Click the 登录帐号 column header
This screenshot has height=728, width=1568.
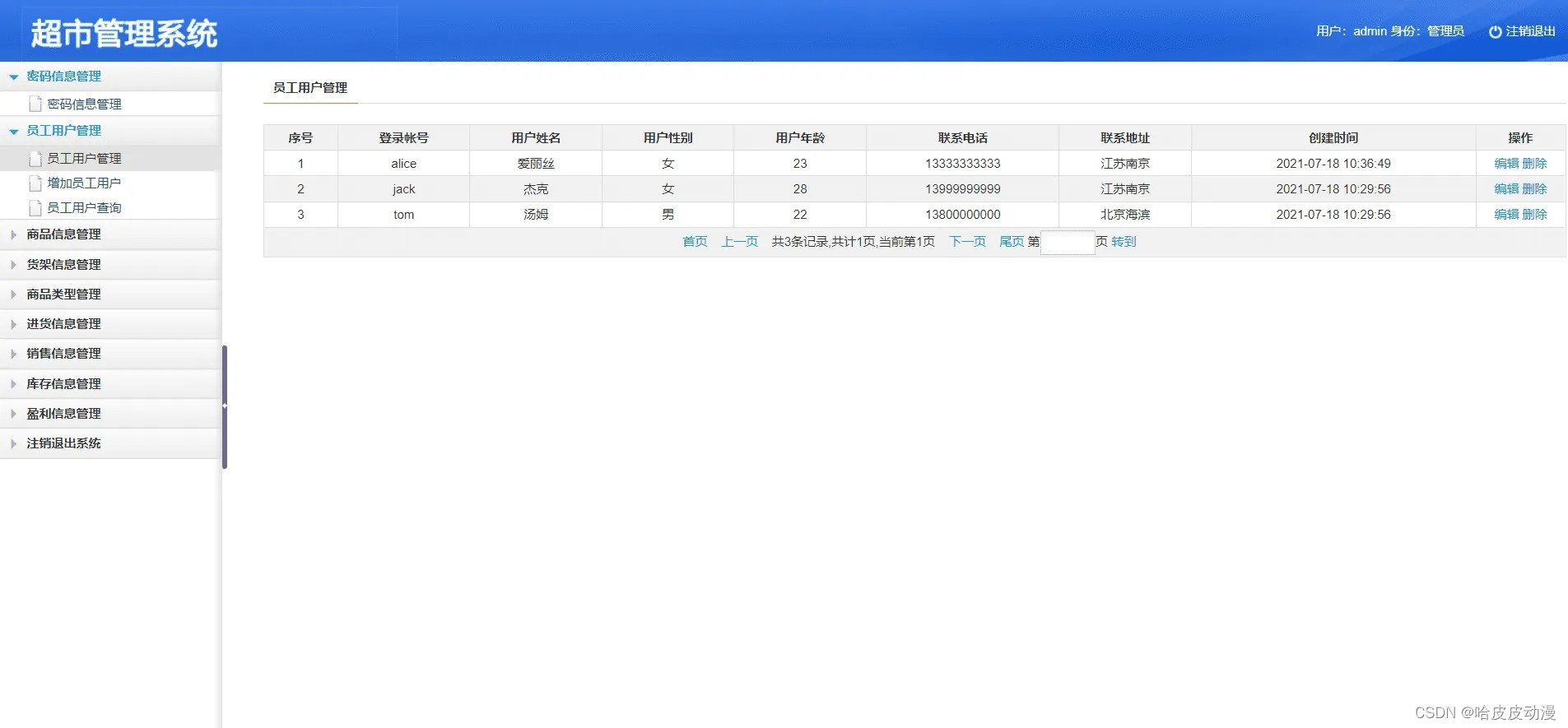click(x=403, y=138)
